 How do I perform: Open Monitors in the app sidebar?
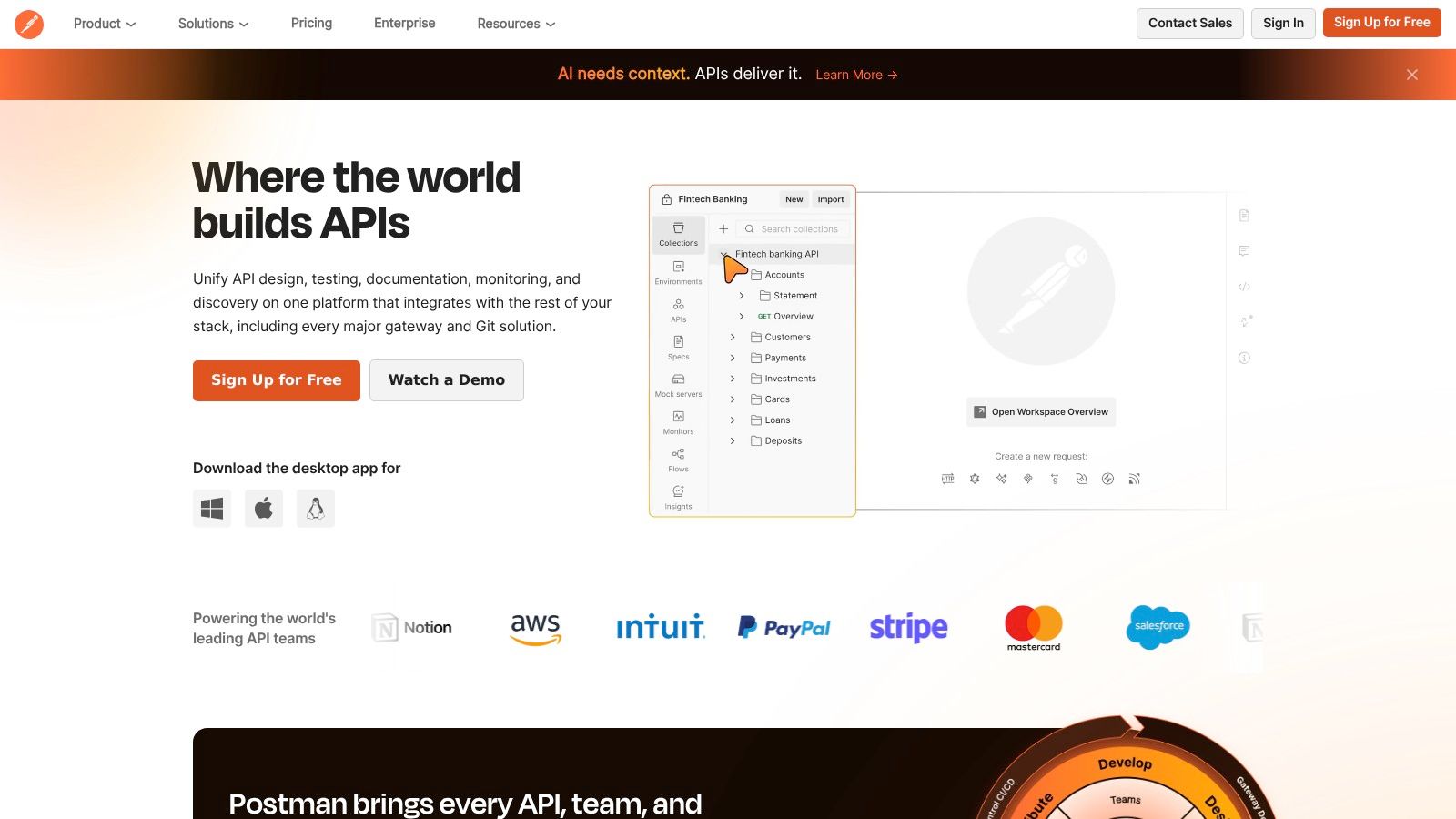coord(679,422)
